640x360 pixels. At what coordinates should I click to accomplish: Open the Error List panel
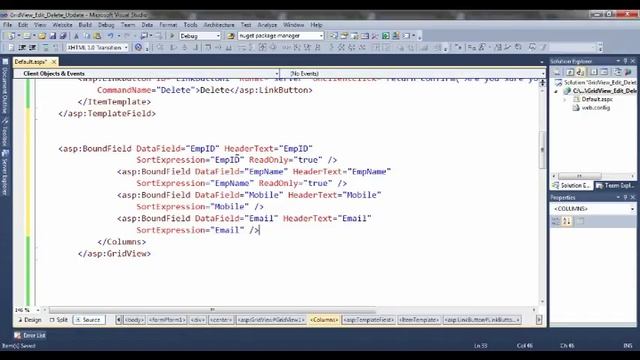pos(30,335)
